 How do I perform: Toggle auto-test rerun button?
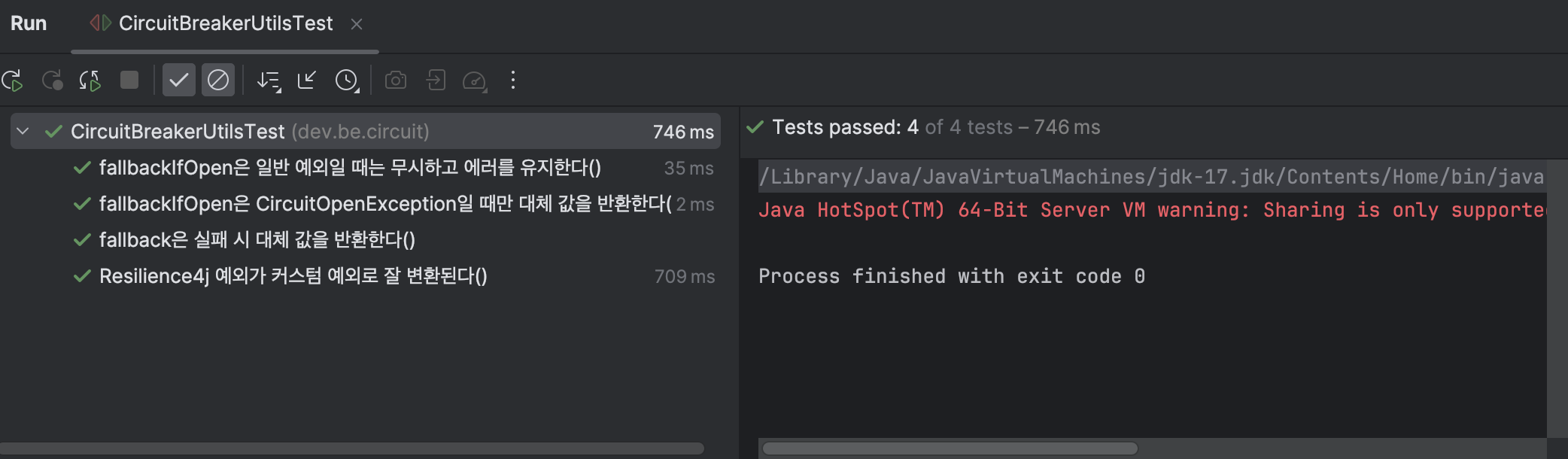pos(90,81)
